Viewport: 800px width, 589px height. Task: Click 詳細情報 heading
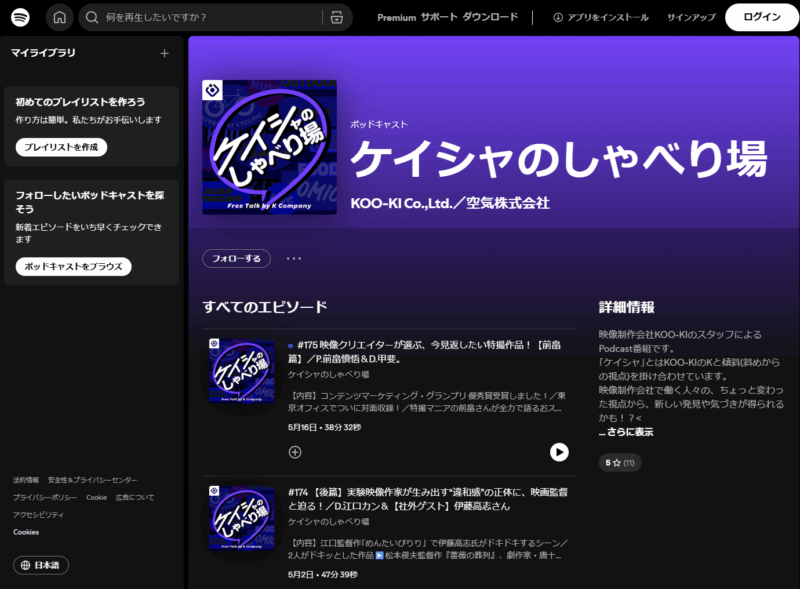[x=627, y=307]
